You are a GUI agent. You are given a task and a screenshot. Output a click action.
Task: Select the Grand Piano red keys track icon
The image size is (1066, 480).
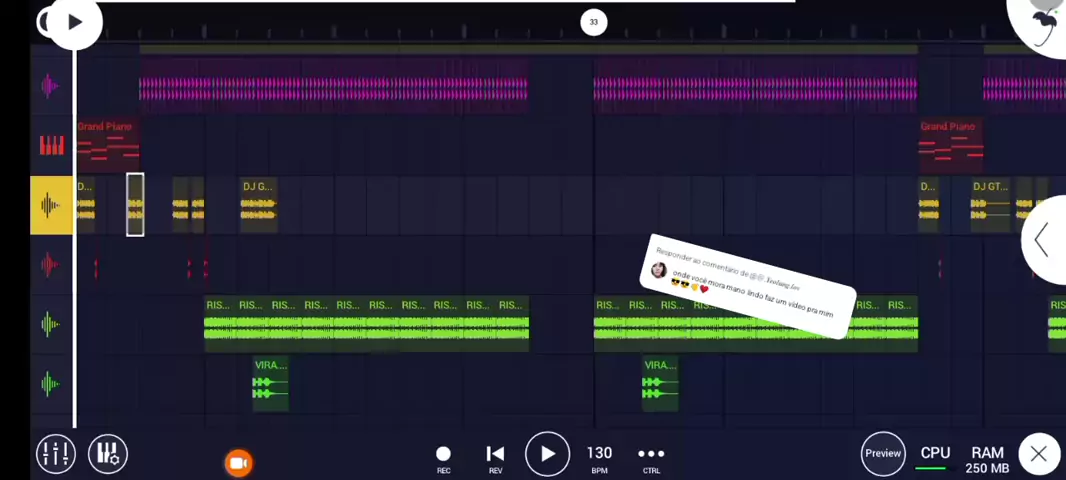click(x=51, y=145)
